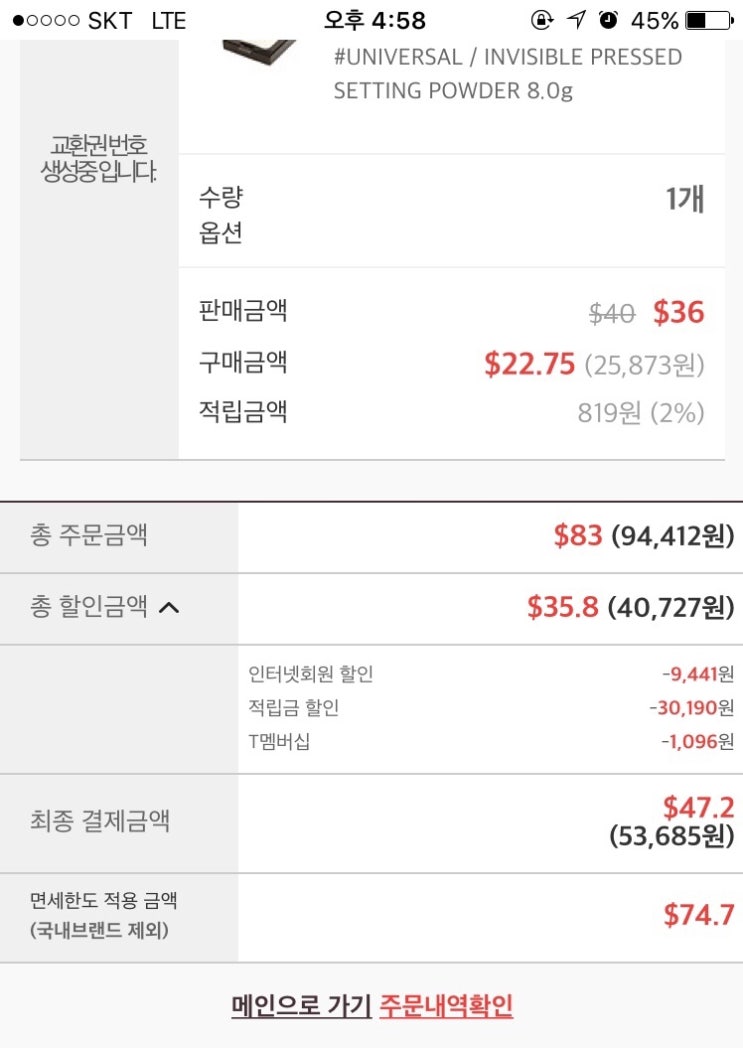Tap the rotation lock status icon
743x1048 pixels.
[x=542, y=20]
